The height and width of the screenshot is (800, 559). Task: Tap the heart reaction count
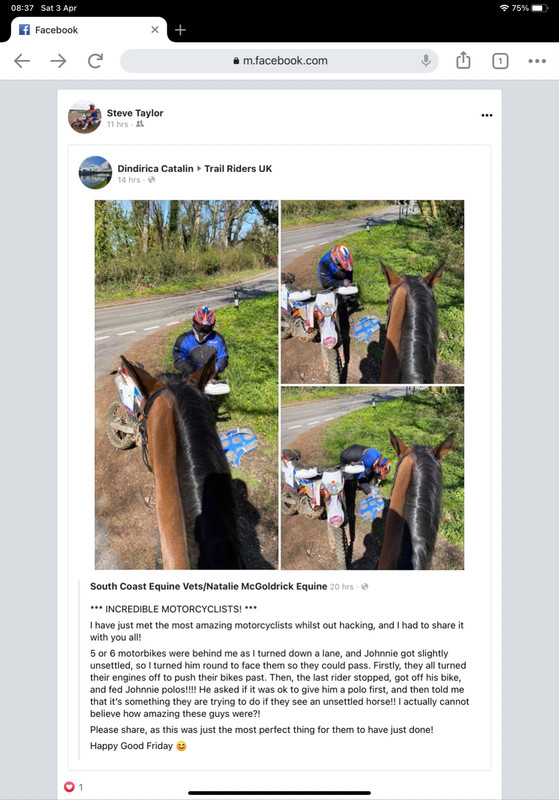tap(73, 787)
